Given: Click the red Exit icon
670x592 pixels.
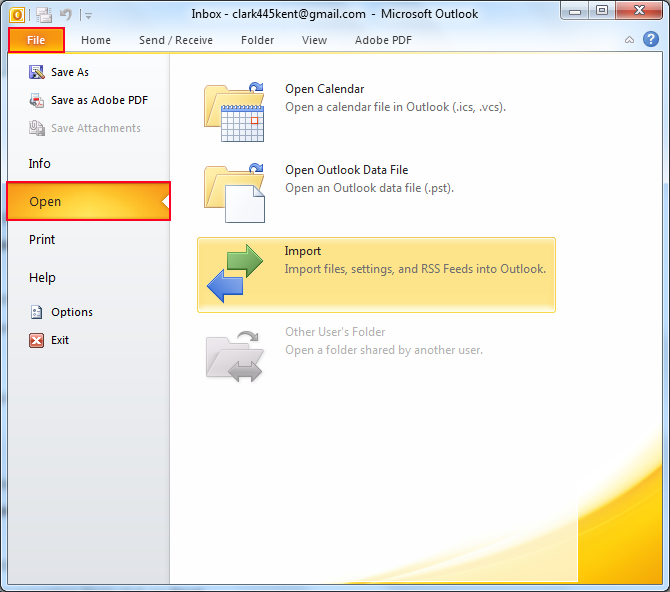Looking at the screenshot, I should tap(36, 341).
